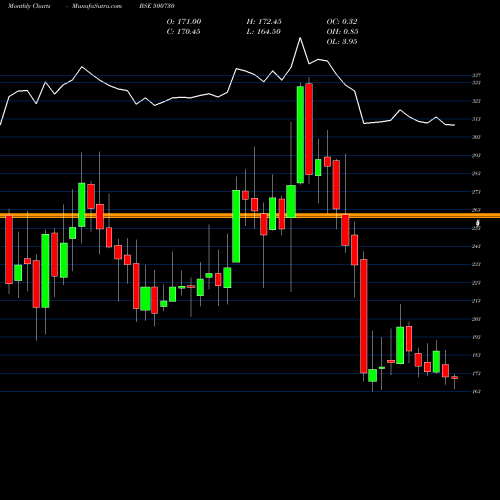Select the high value "H: 172.45"
Screen dimensions: 500x500
[264, 21]
